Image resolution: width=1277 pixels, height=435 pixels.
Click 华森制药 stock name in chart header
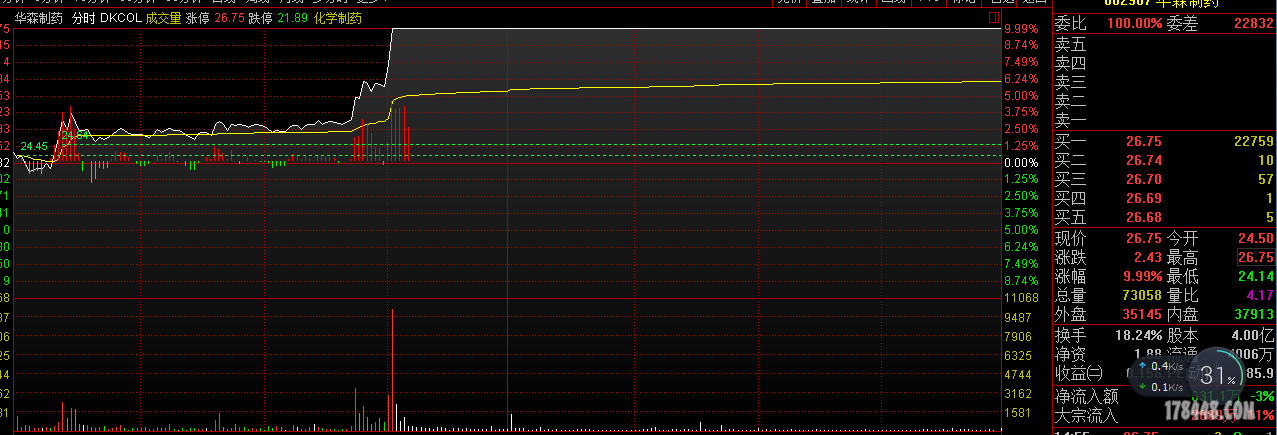pyautogui.click(x=38, y=18)
